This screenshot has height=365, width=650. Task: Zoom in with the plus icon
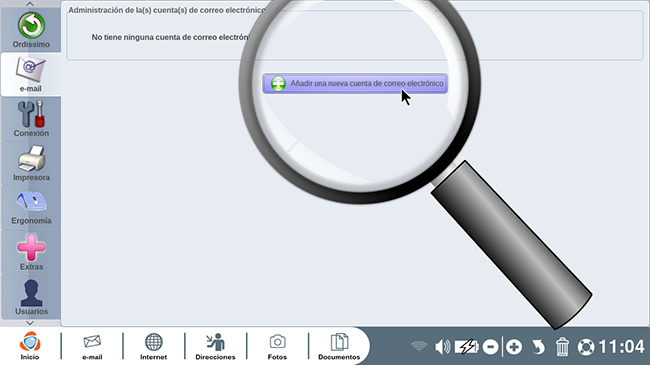(x=514, y=347)
